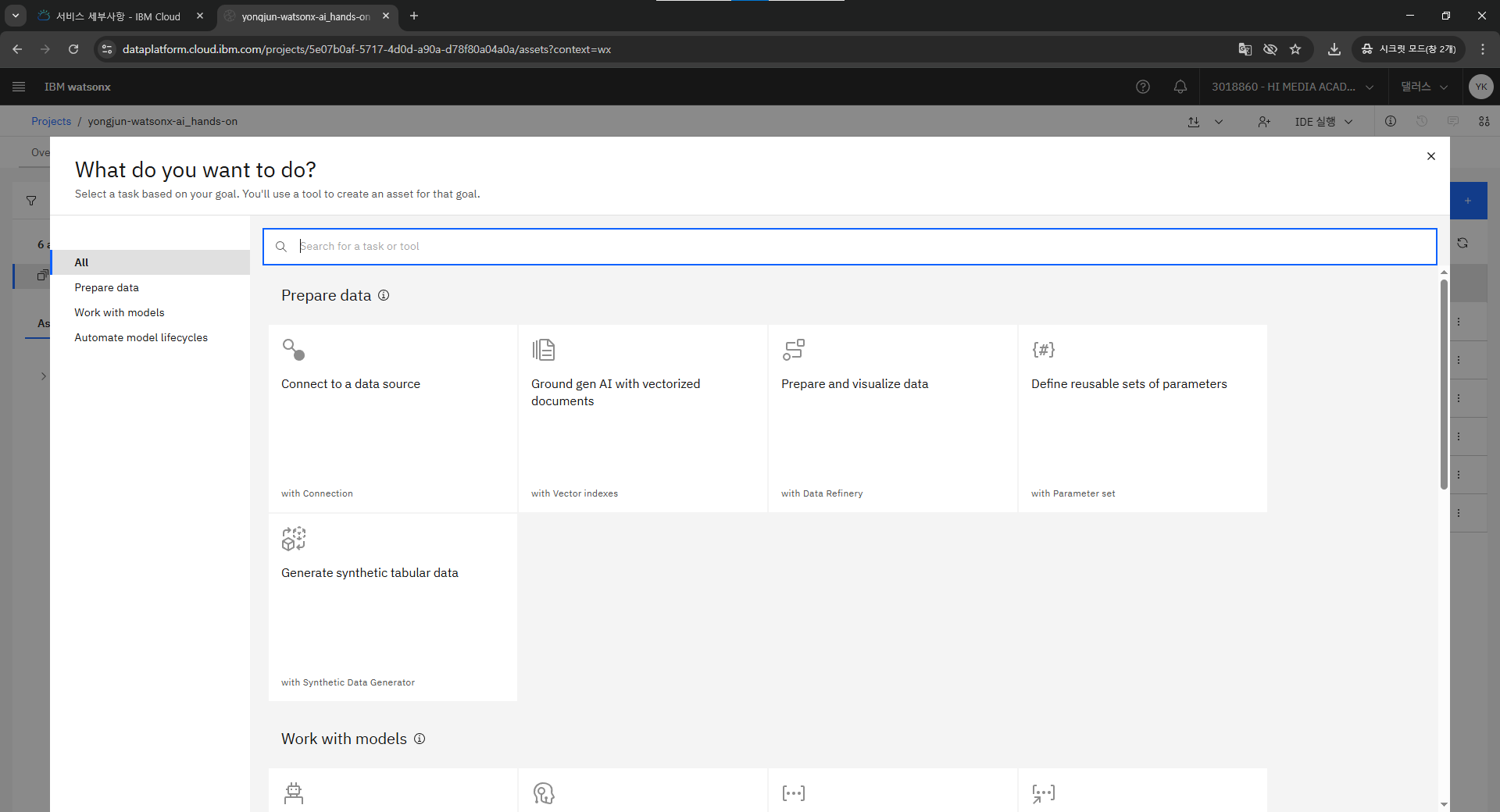The image size is (1500, 812).
Task: Open a new browser tab
Action: coord(414,16)
